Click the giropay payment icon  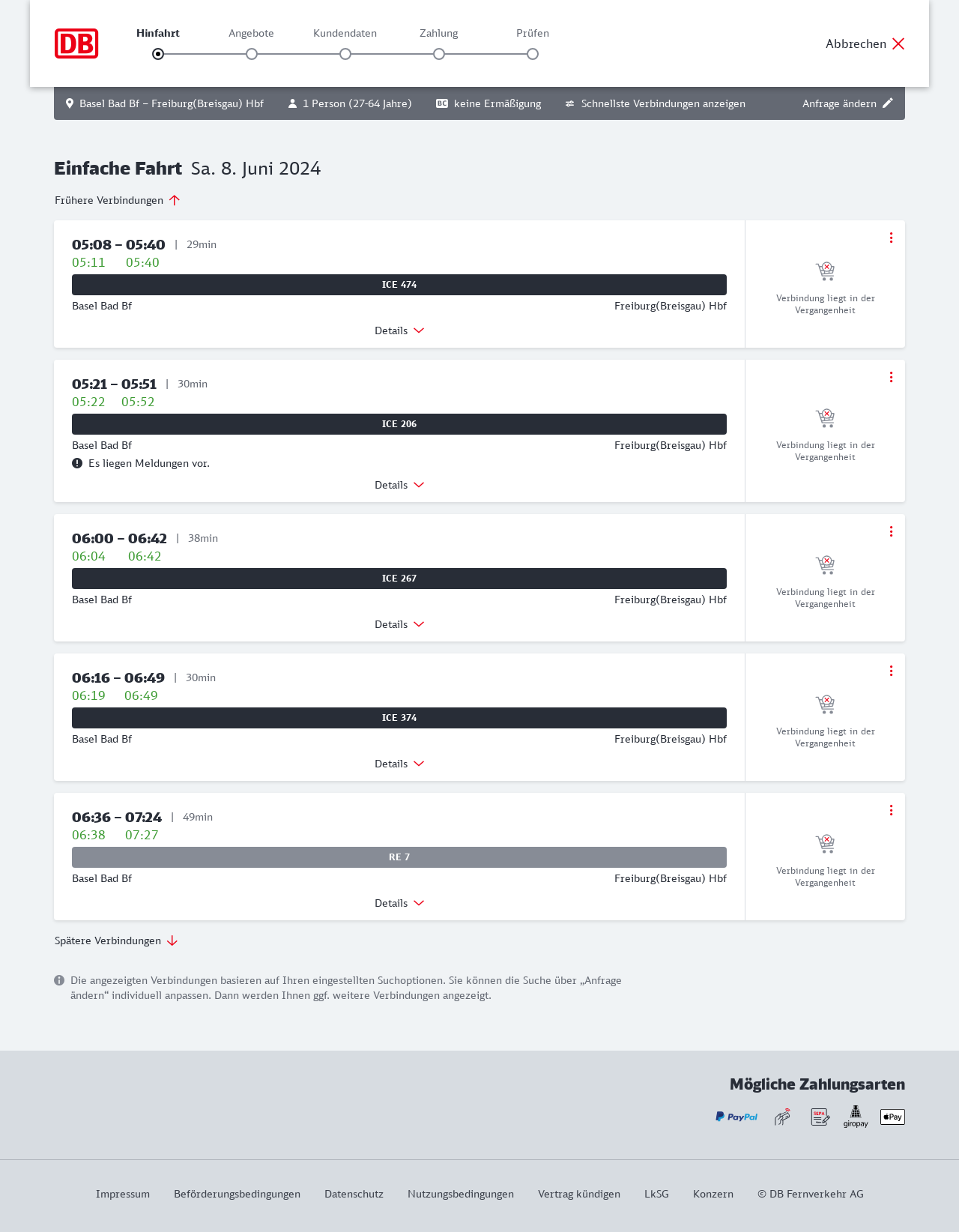click(856, 1117)
